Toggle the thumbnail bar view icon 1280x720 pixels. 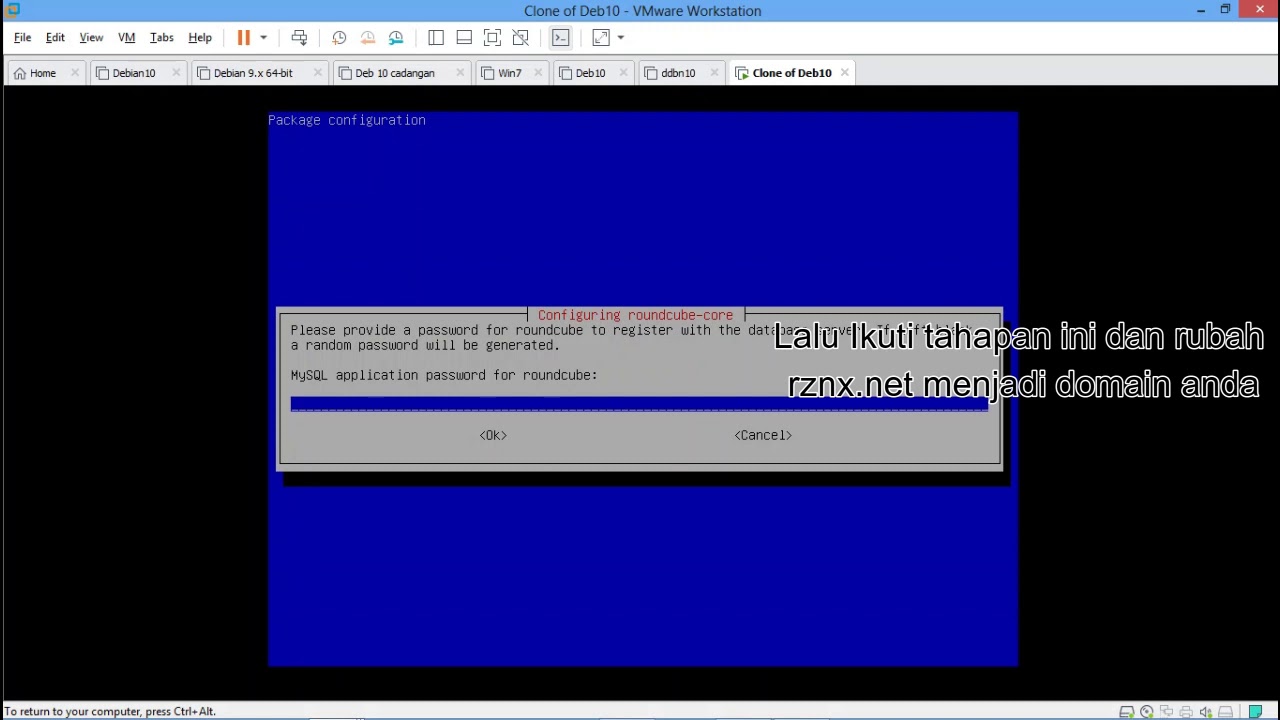[x=464, y=37]
